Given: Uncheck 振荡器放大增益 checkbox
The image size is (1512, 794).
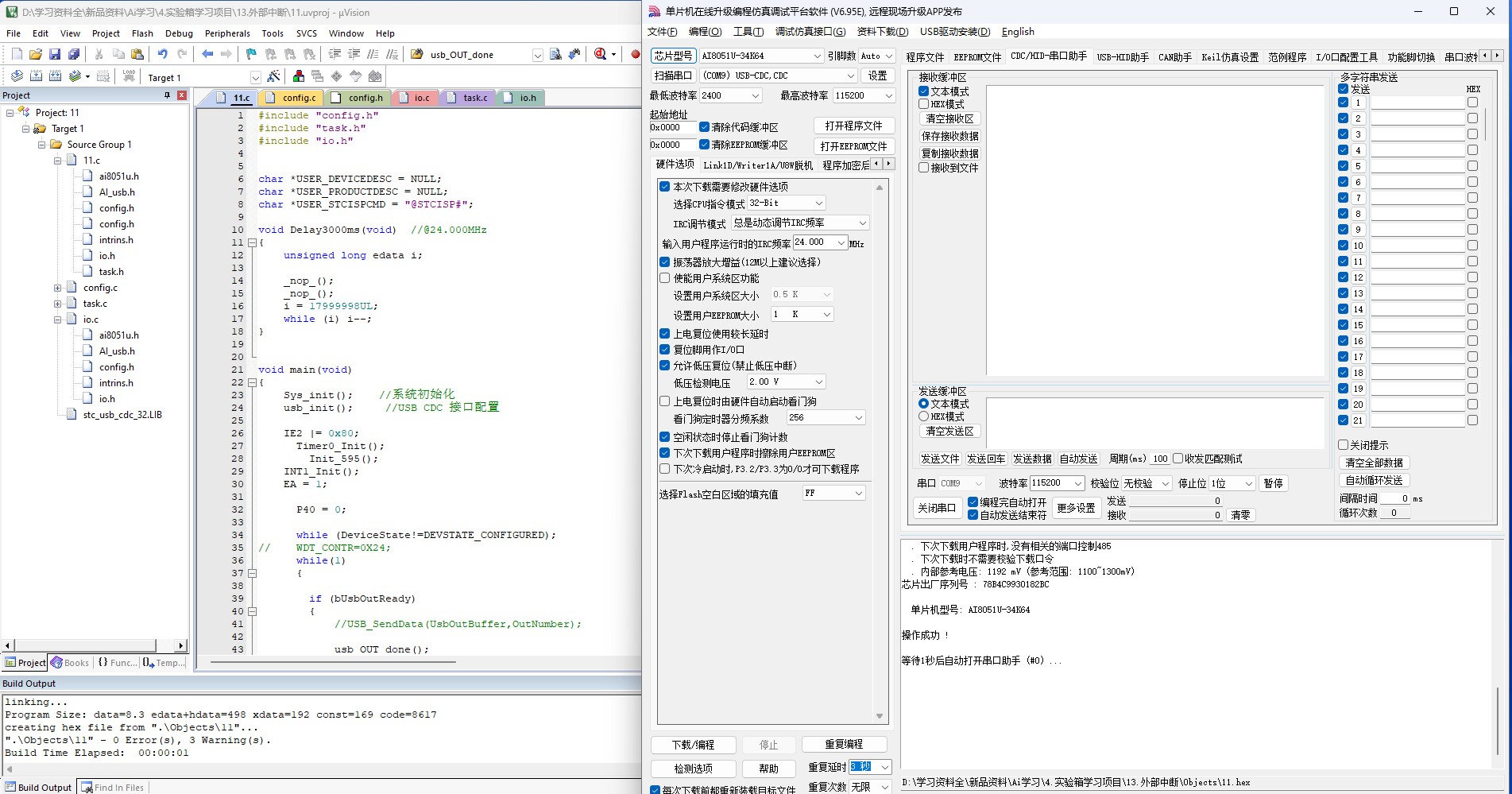Looking at the screenshot, I should (x=665, y=262).
